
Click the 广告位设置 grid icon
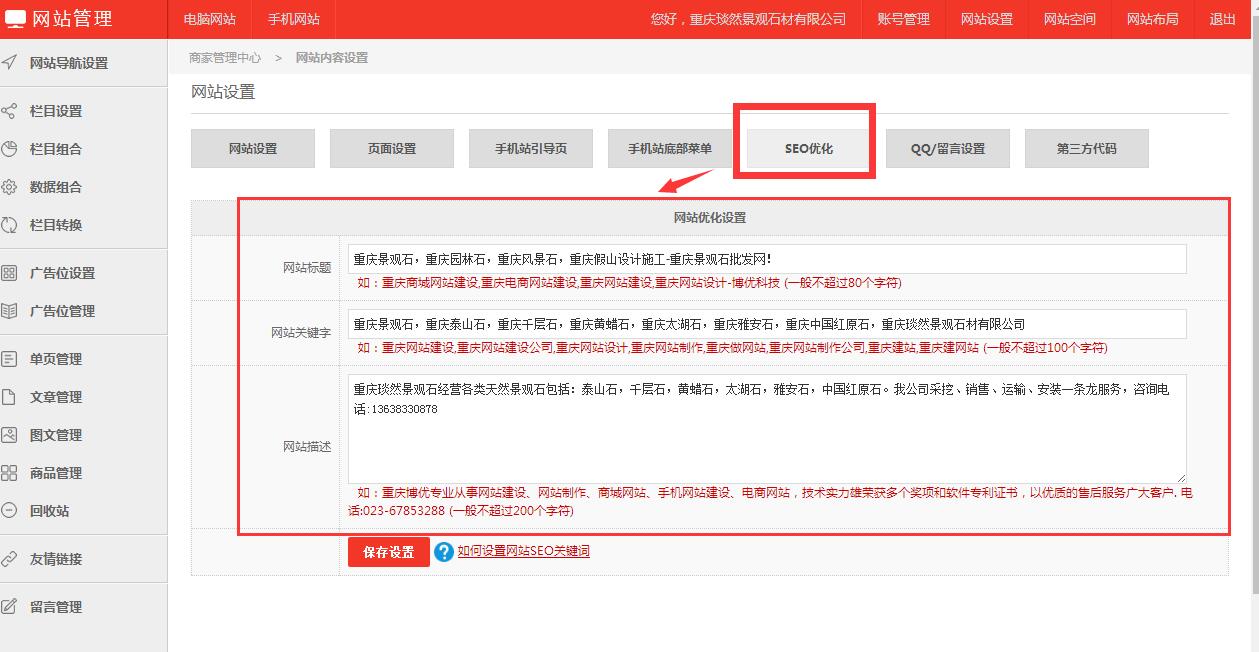point(9,273)
